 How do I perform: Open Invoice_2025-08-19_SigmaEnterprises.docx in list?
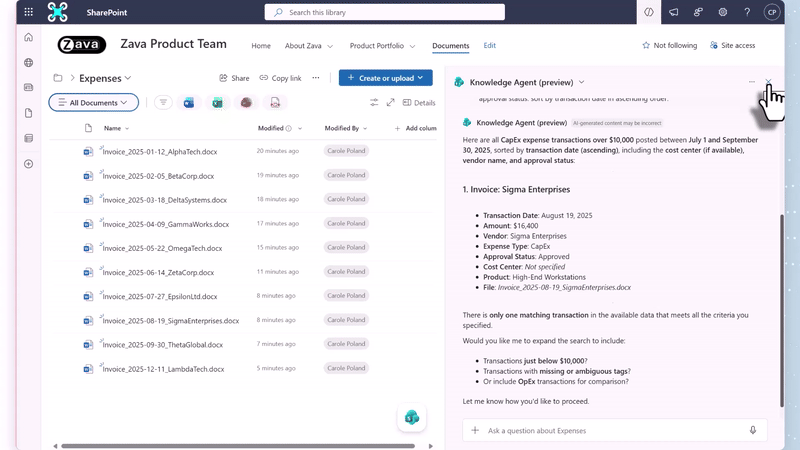(170, 321)
